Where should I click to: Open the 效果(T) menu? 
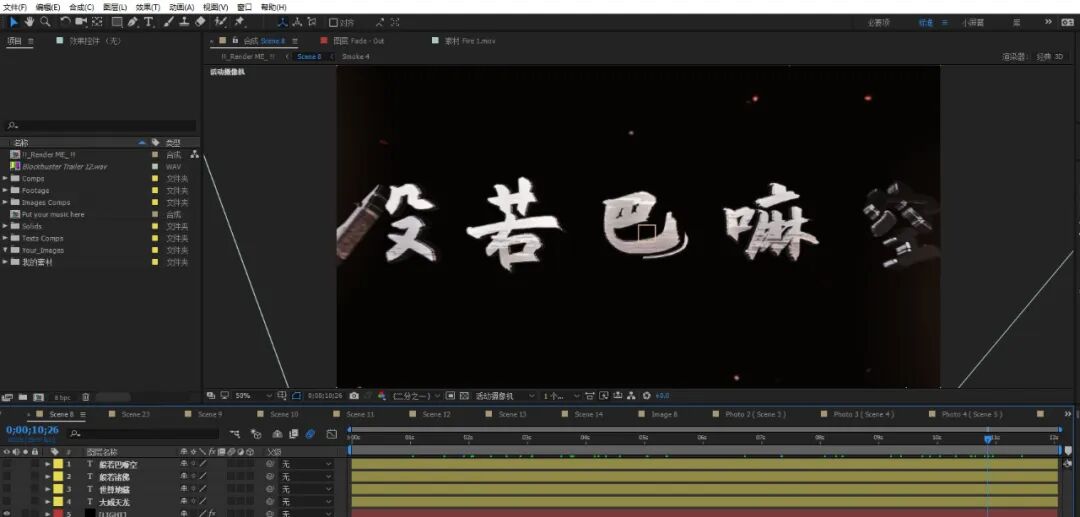point(147,7)
